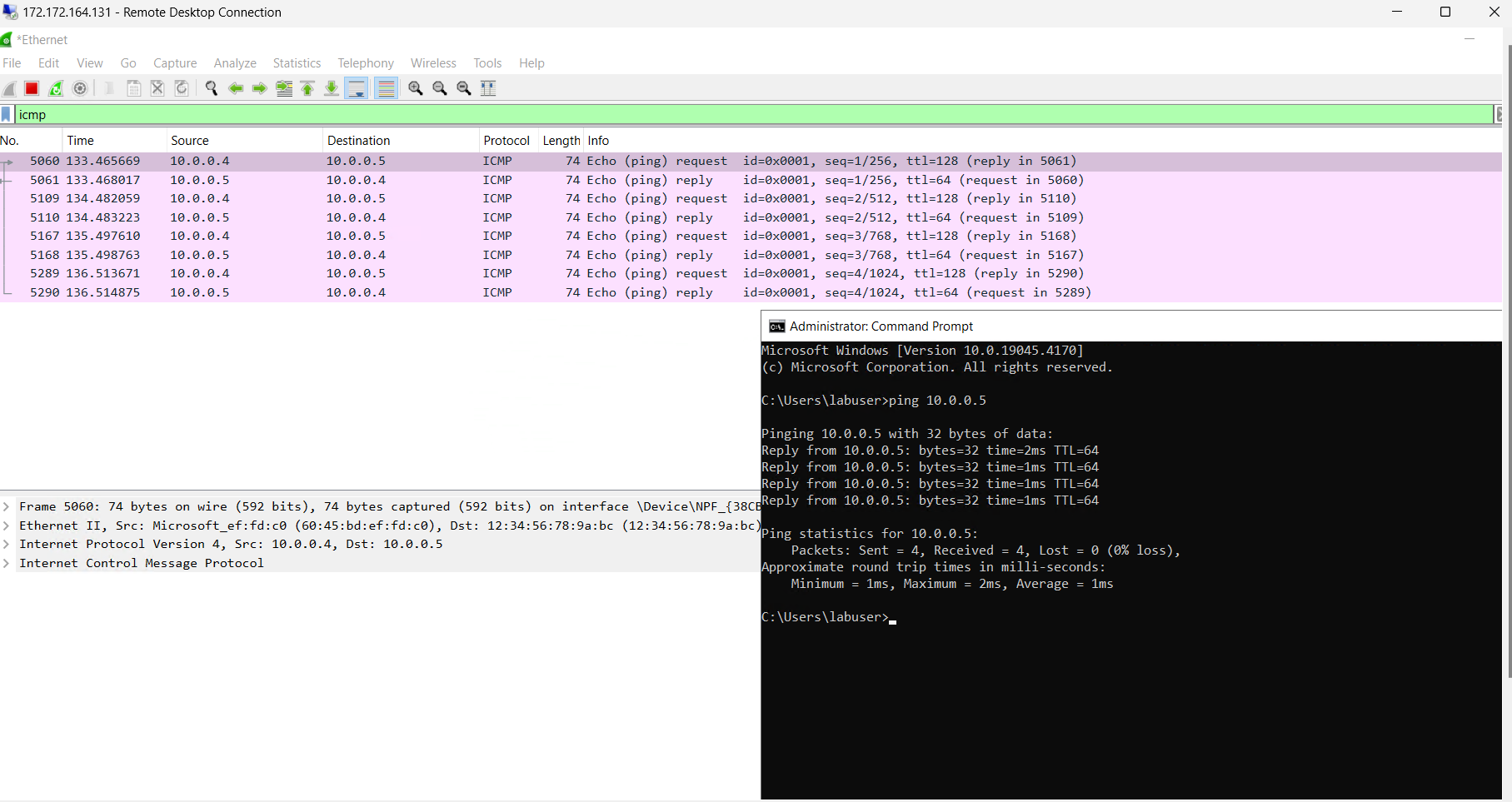Reload the capture file

click(182, 88)
